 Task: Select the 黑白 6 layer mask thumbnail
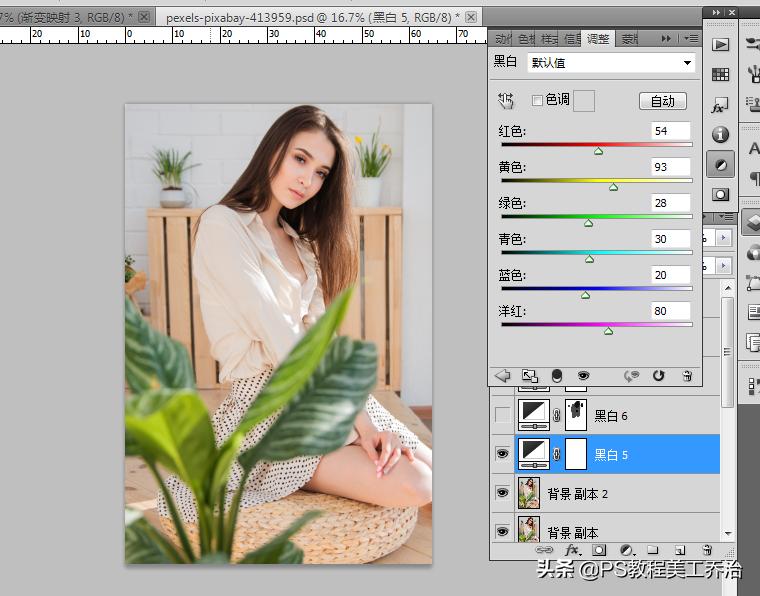576,415
